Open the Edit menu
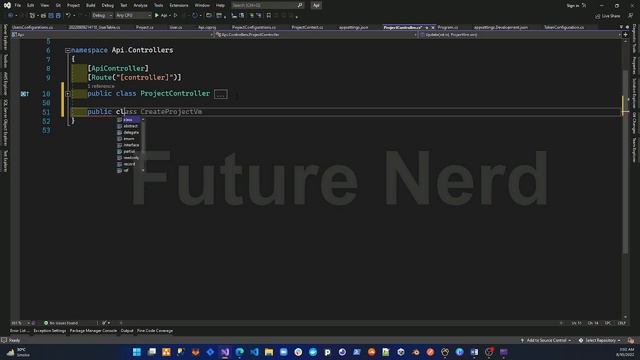This screenshot has width=640, height=360. click(x=31, y=5)
